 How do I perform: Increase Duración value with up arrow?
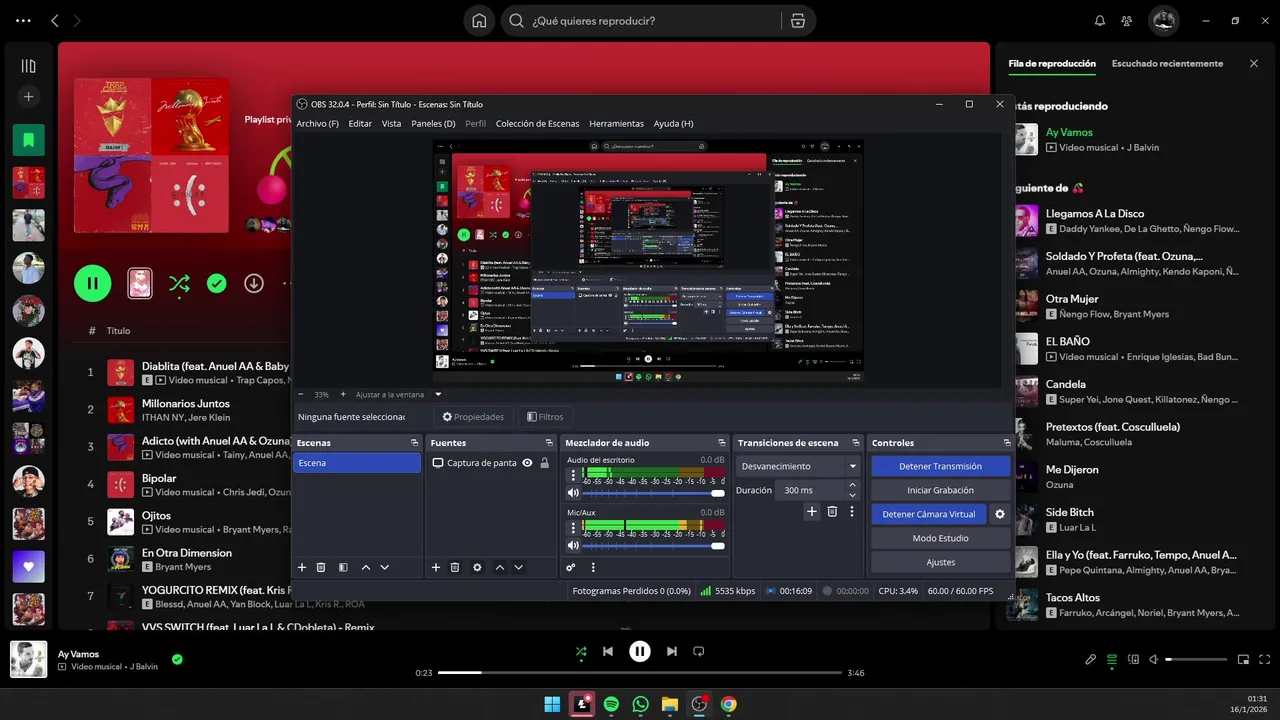(852, 485)
